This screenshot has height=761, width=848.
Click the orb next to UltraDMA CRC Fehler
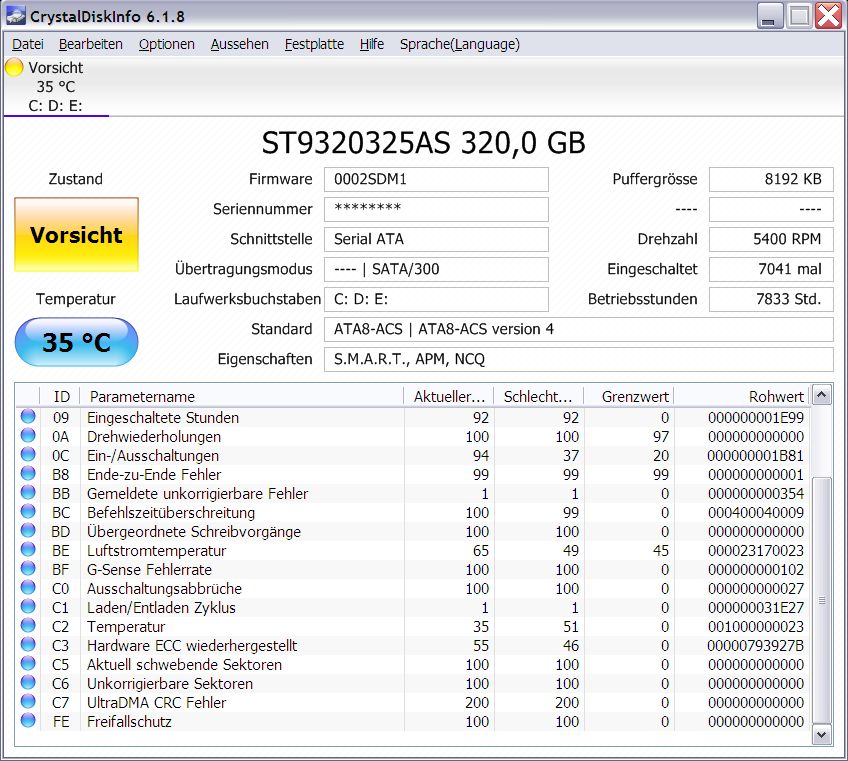coord(28,702)
